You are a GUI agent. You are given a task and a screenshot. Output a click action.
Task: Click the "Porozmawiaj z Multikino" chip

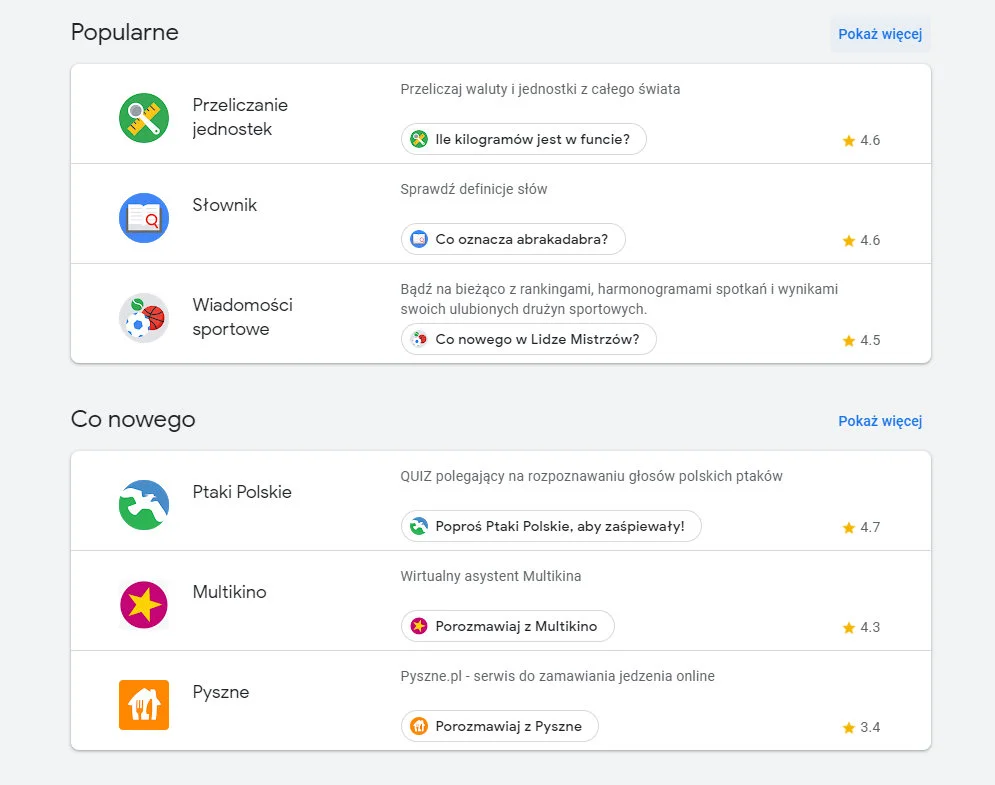pyautogui.click(x=507, y=627)
